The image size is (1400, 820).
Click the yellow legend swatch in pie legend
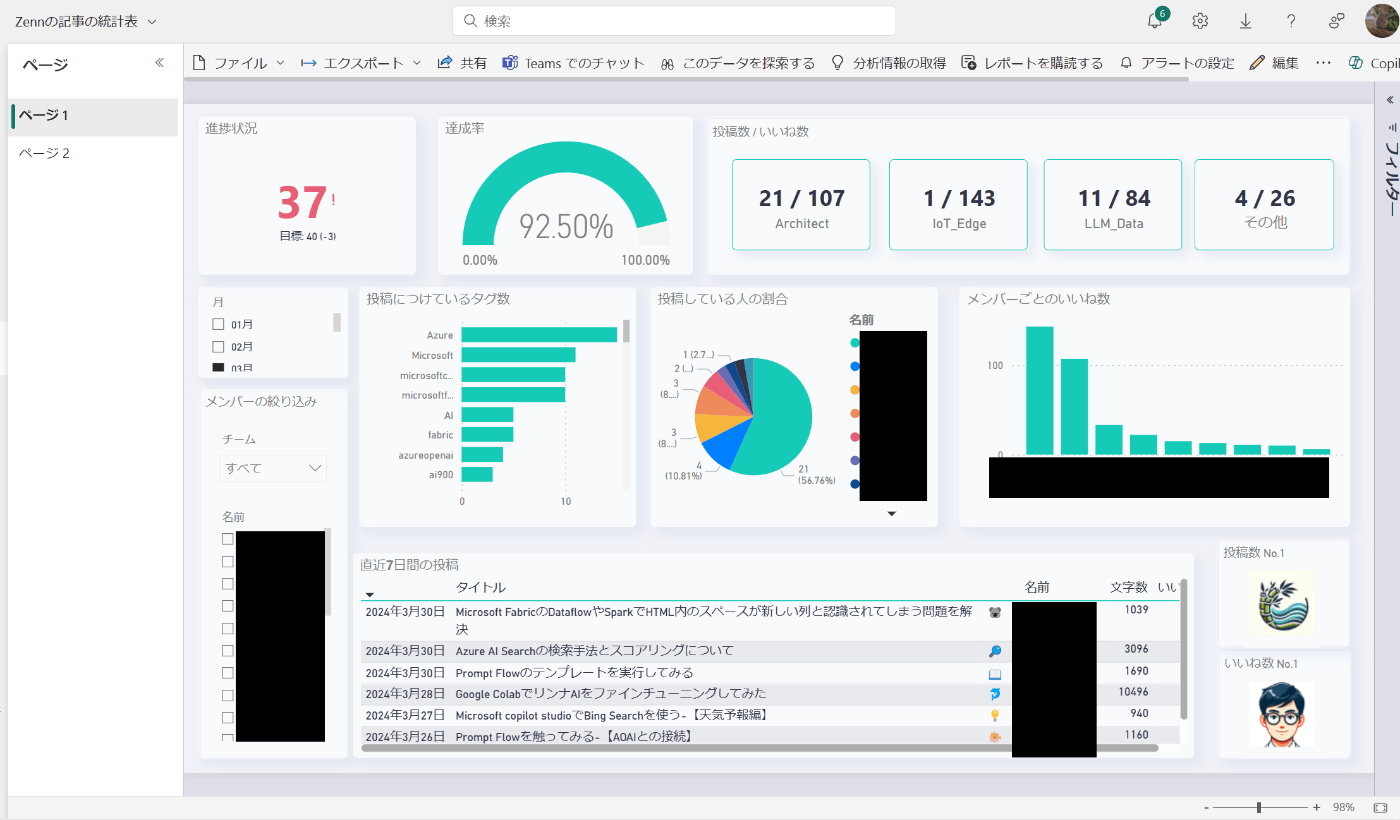tap(854, 390)
